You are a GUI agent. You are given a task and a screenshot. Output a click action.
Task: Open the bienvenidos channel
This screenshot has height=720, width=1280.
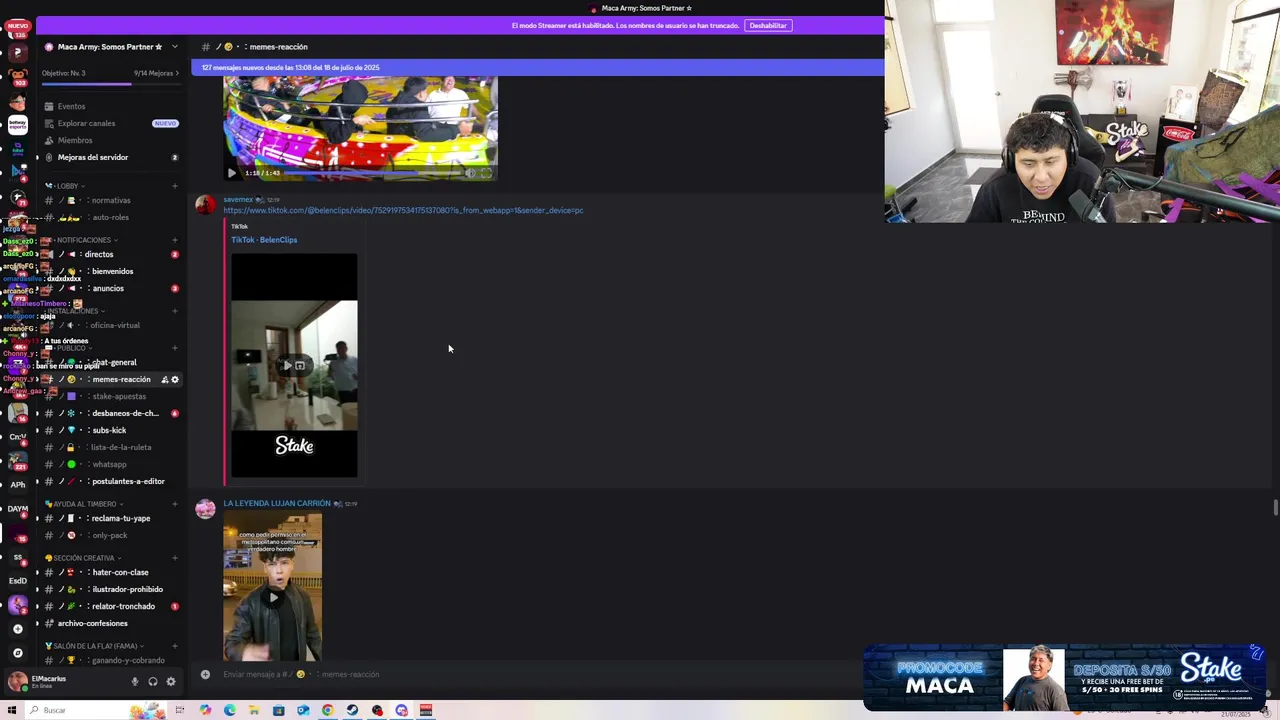[x=110, y=271]
